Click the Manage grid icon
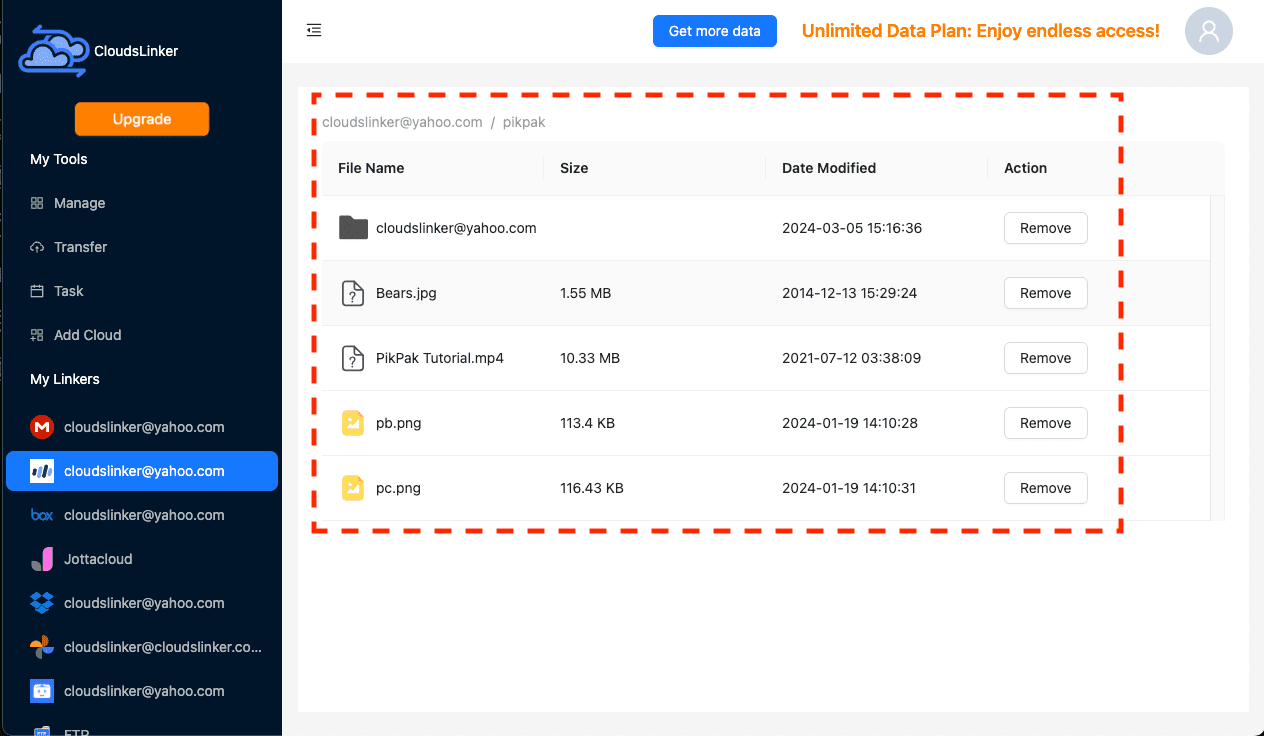This screenshot has width=1264, height=736. (37, 203)
